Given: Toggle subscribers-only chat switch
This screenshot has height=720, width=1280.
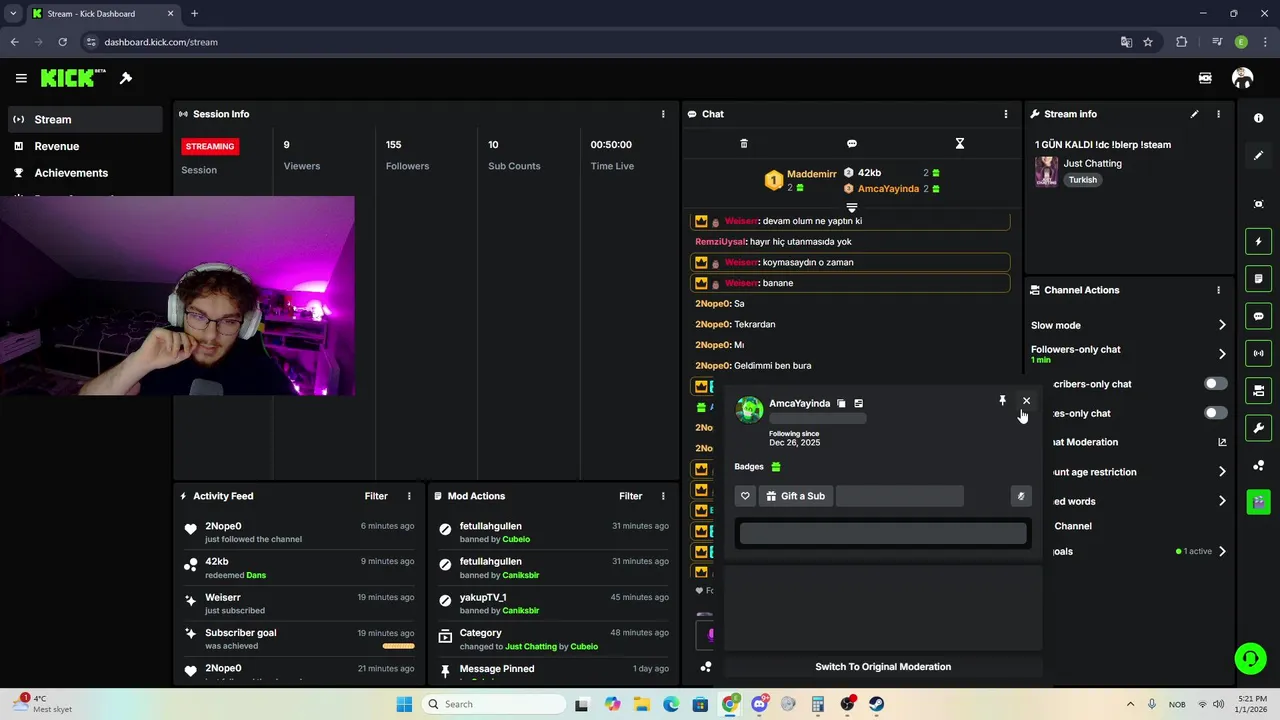Looking at the screenshot, I should (x=1215, y=384).
